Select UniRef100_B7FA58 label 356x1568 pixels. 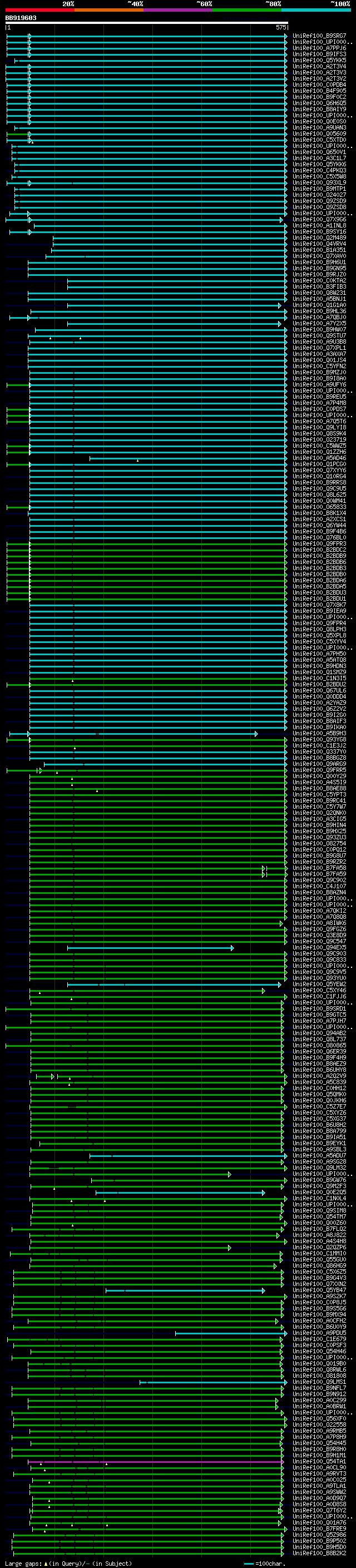click(x=319, y=867)
